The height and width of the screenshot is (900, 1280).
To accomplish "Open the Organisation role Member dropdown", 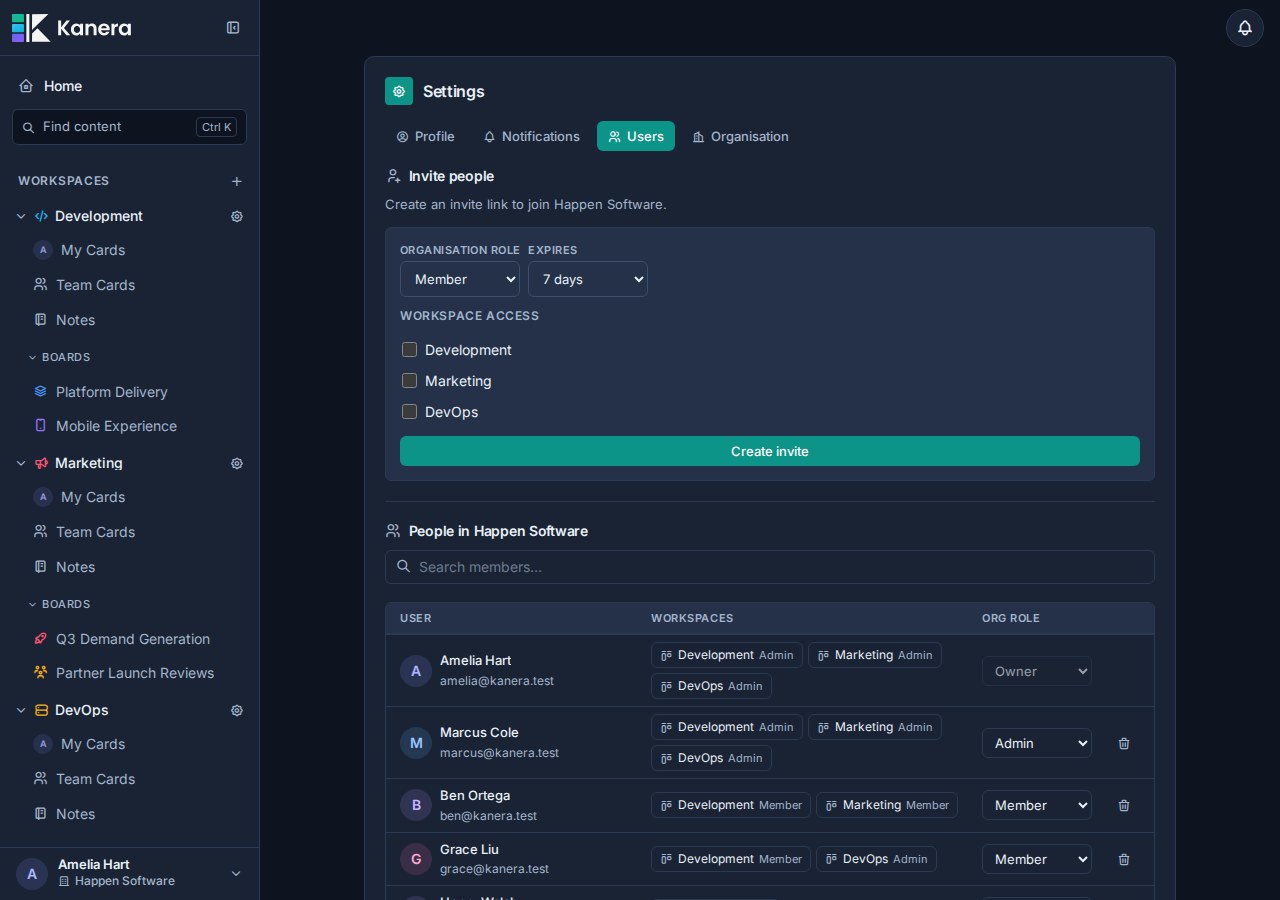I will 460,279.
